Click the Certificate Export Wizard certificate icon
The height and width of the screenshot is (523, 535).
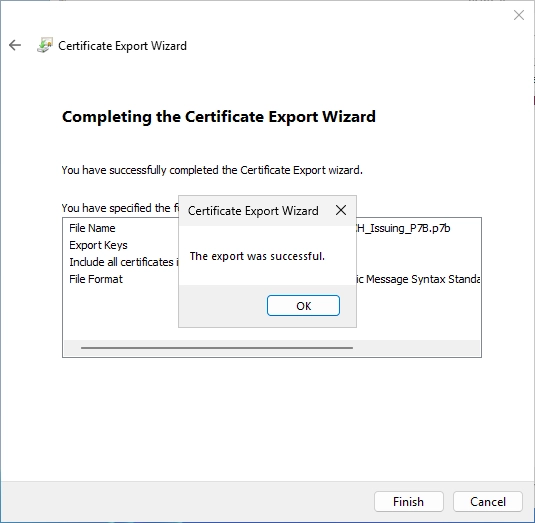click(45, 45)
